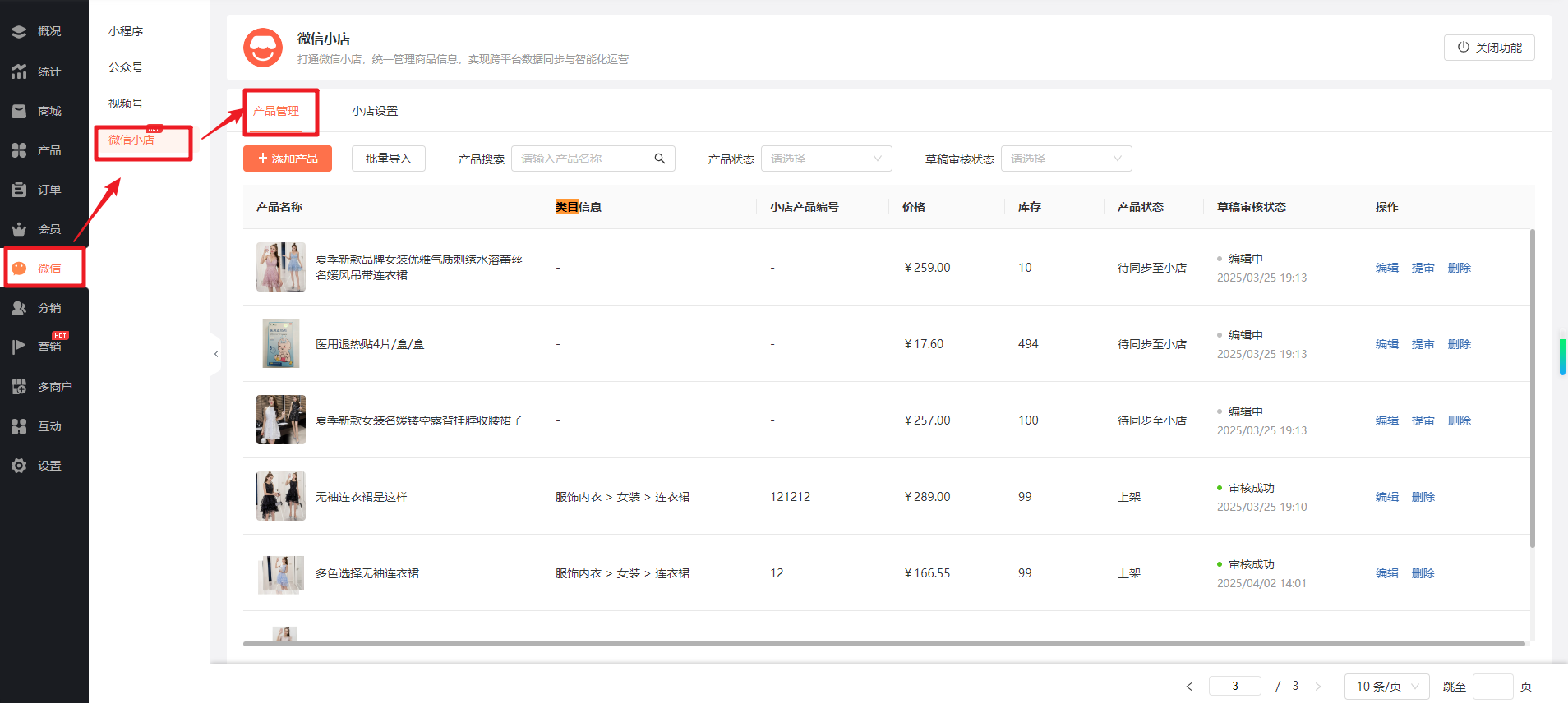Click the power icon on 关闭功能
Image resolution: width=1568 pixels, height=703 pixels.
[x=1464, y=47]
